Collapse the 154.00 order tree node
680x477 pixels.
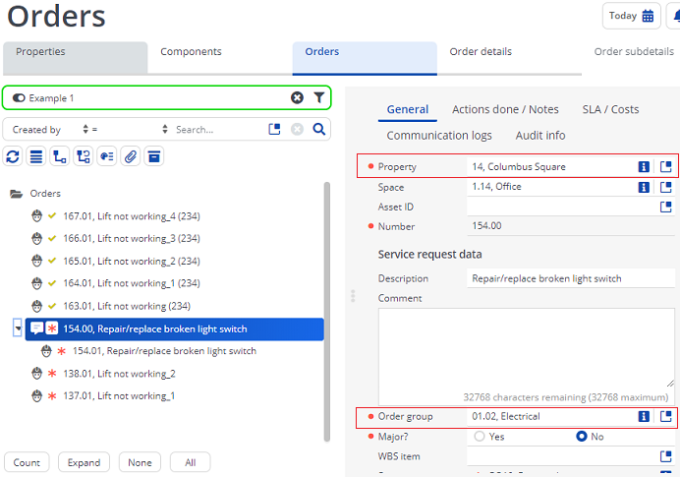point(17,328)
